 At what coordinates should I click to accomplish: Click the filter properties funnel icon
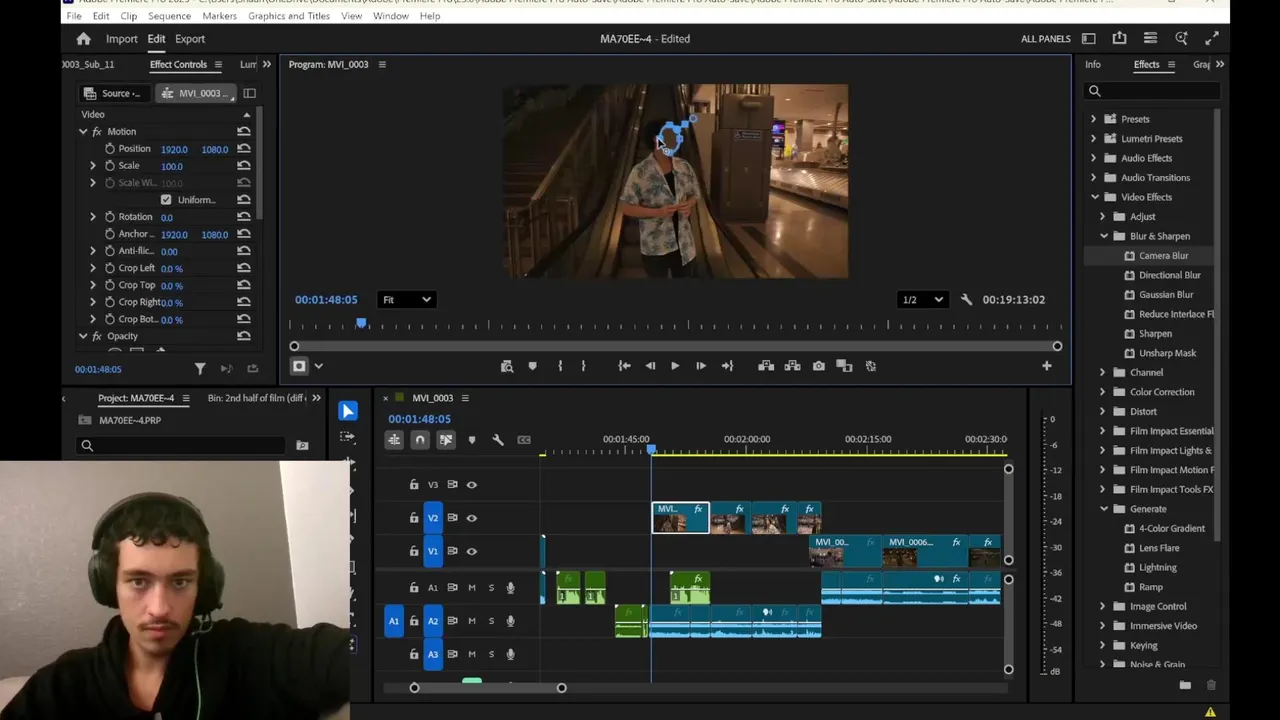pos(200,369)
